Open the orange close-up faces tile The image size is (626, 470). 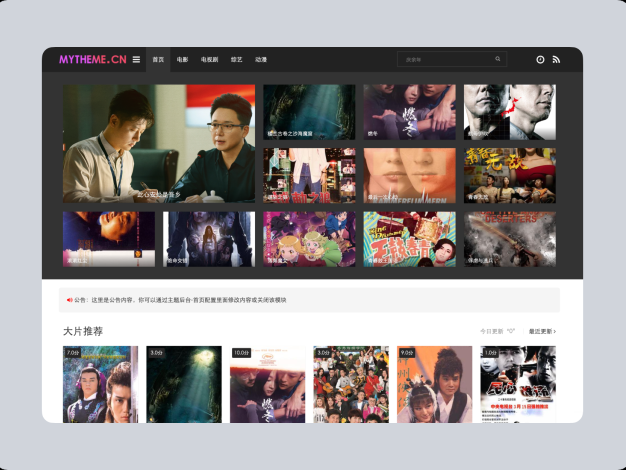[x=410, y=175]
